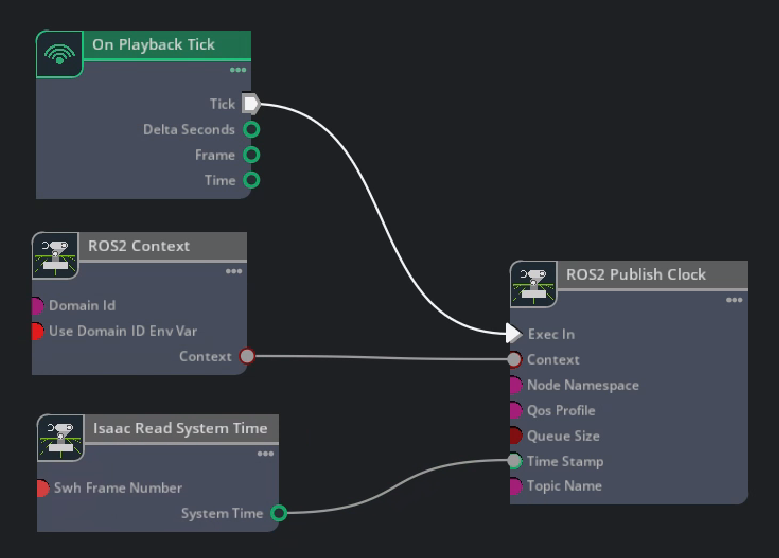Image resolution: width=779 pixels, height=558 pixels.
Task: Click the System Time output port
Action: (279, 513)
